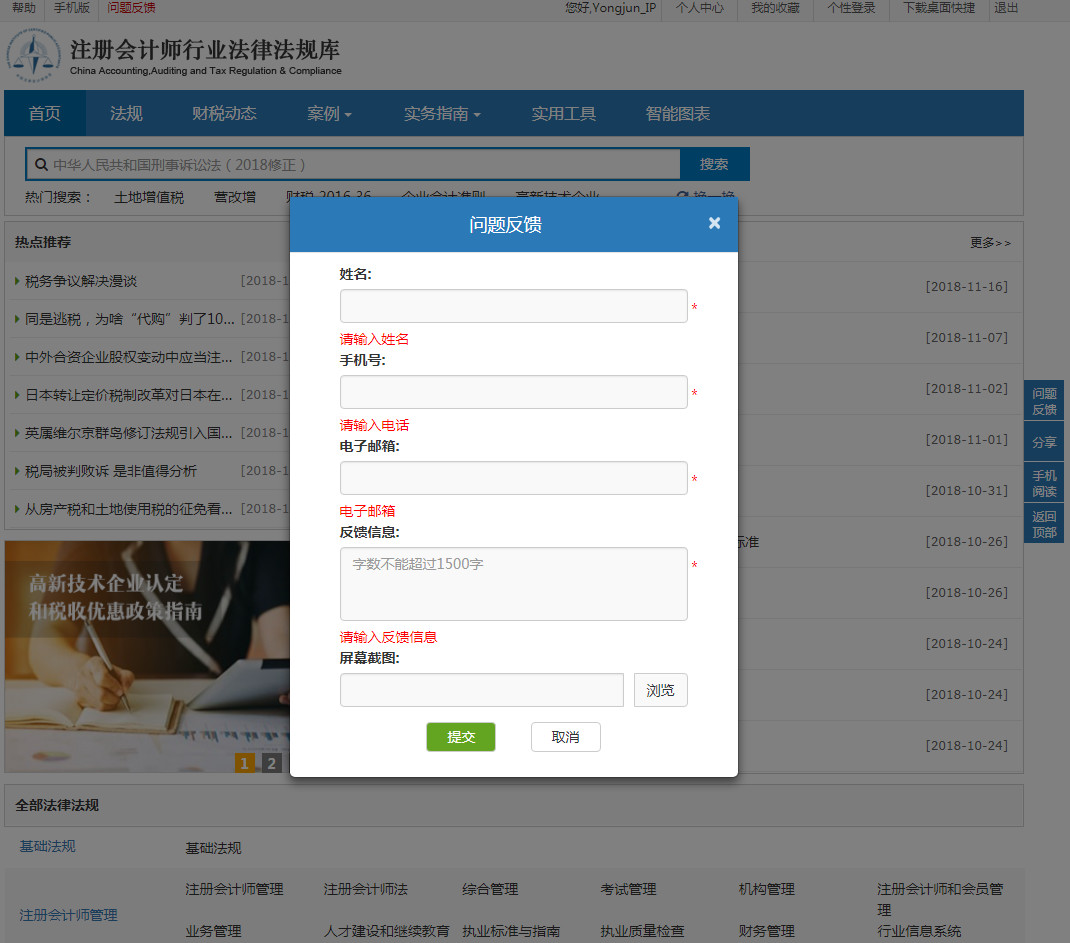
Task: Open 个人中心 link in top bar
Action: (699, 8)
